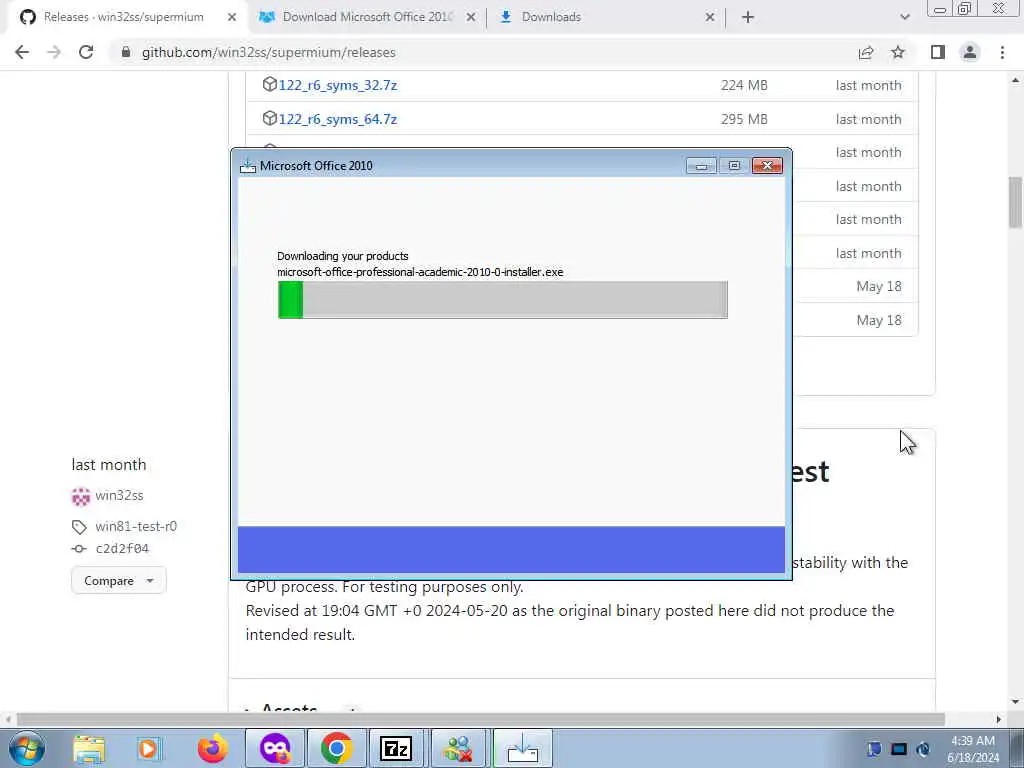Click the lock icon in the address bar
The image size is (1024, 768).
click(x=126, y=52)
